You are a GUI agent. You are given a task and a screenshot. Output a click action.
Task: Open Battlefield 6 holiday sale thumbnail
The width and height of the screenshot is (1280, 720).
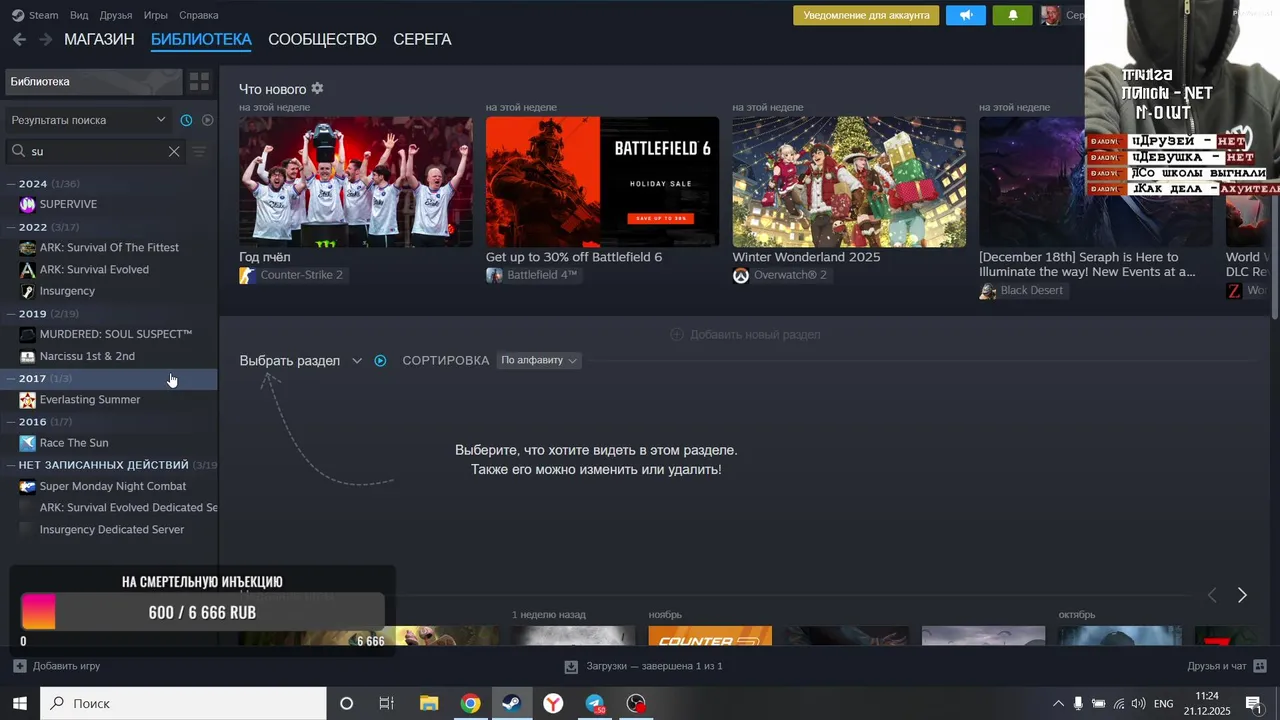pyautogui.click(x=602, y=182)
